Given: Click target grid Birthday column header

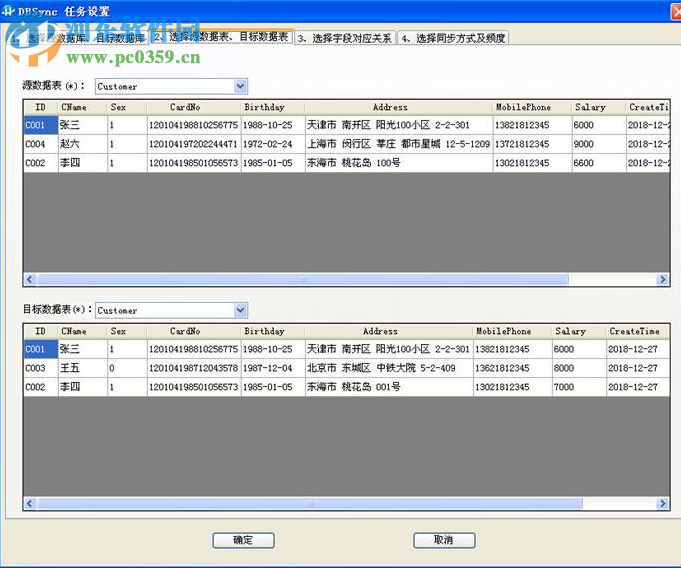Looking at the screenshot, I should pos(273,331).
